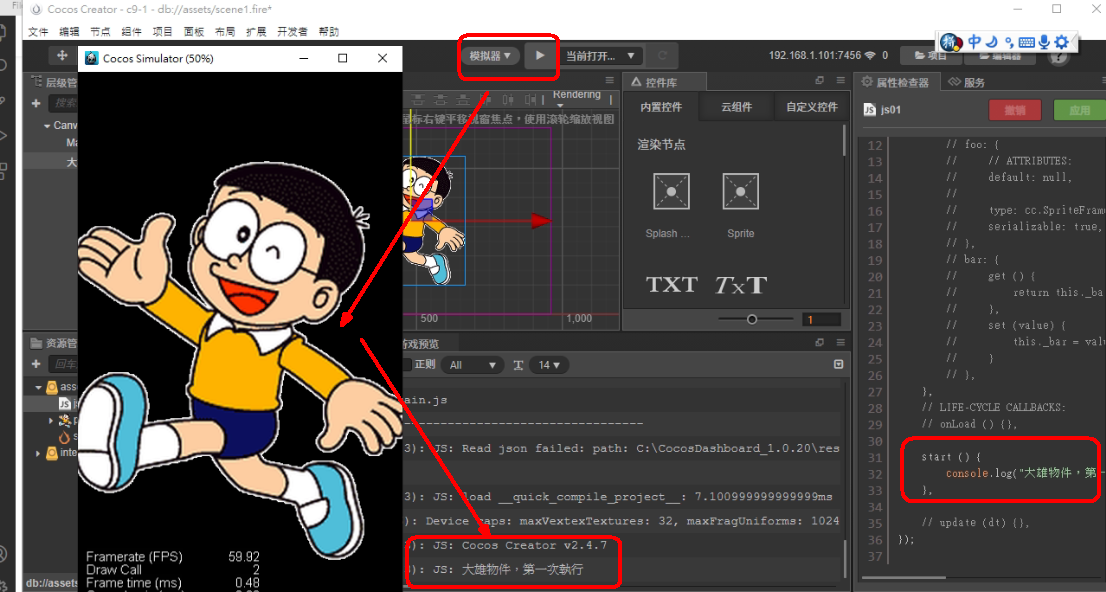Open the console log type All dropdown

(x=472, y=365)
